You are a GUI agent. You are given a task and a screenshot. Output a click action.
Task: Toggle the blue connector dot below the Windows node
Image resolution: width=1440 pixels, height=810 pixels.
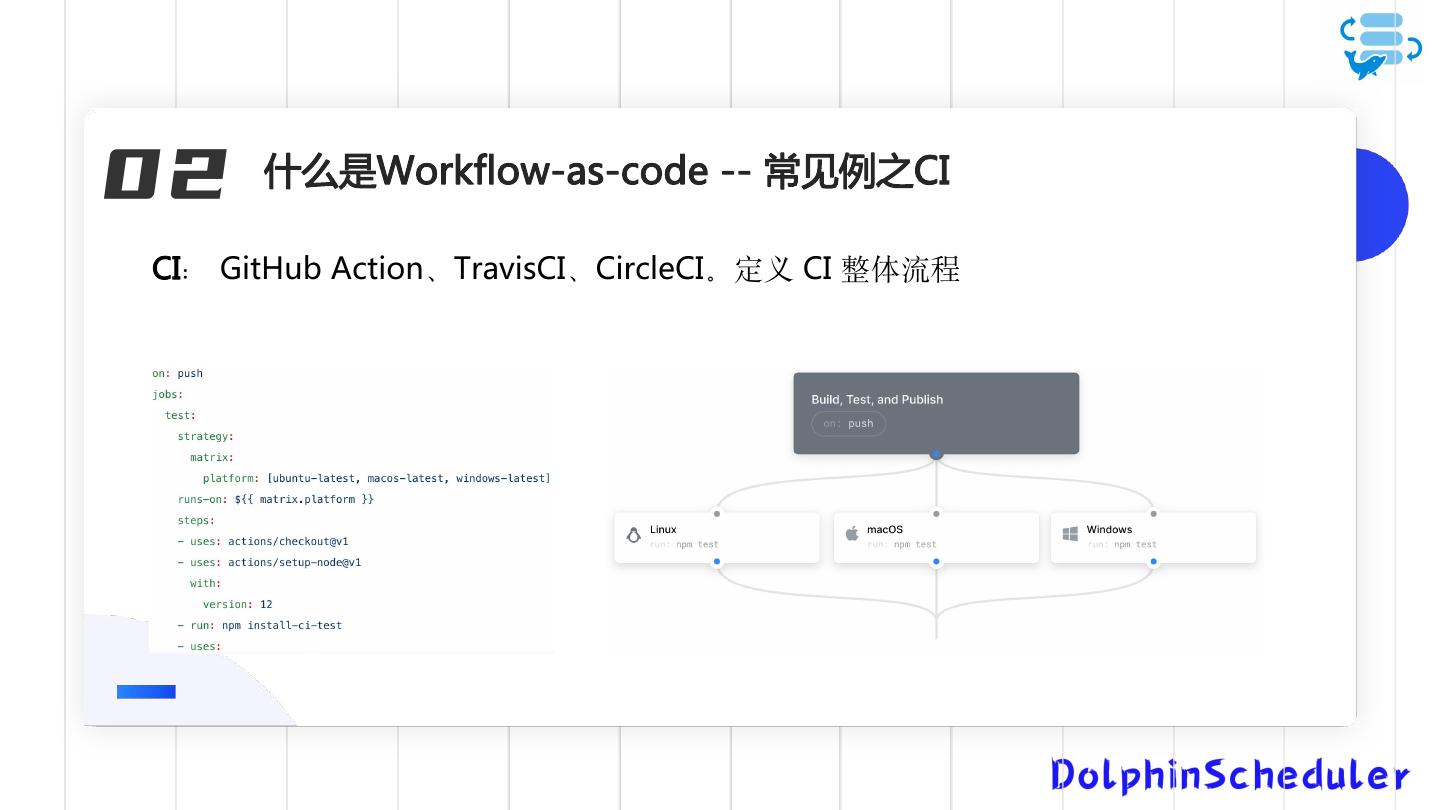(x=1153, y=561)
